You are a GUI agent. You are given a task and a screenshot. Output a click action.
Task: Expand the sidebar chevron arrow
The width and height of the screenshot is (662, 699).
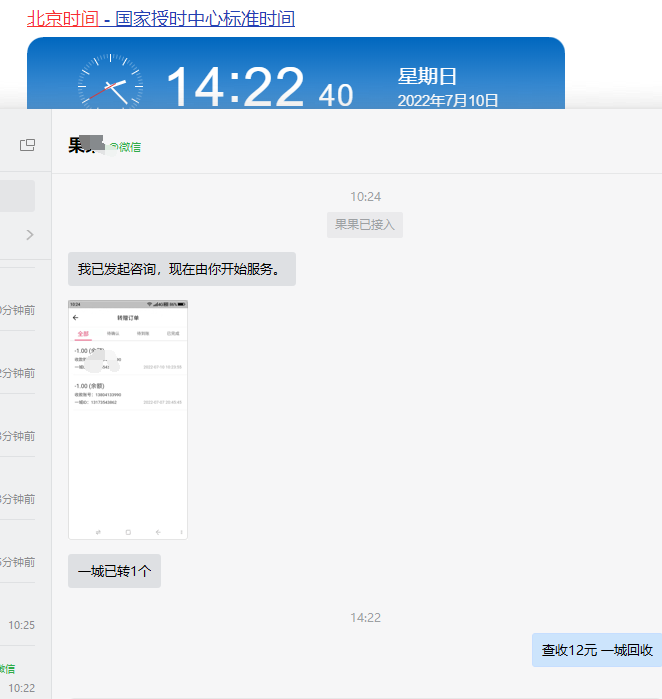pyautogui.click(x=29, y=234)
